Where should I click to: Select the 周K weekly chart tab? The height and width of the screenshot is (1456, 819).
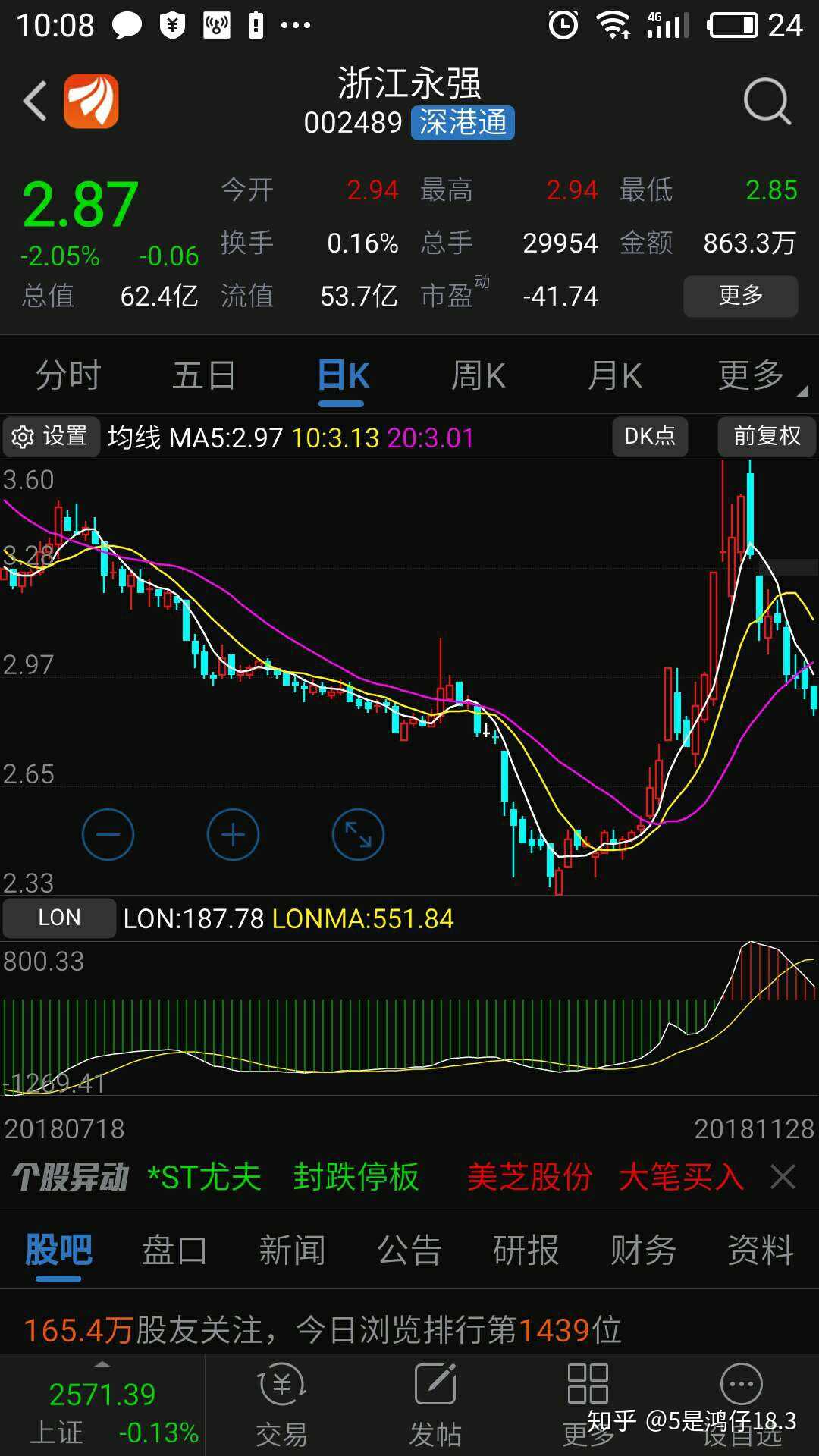point(479,375)
